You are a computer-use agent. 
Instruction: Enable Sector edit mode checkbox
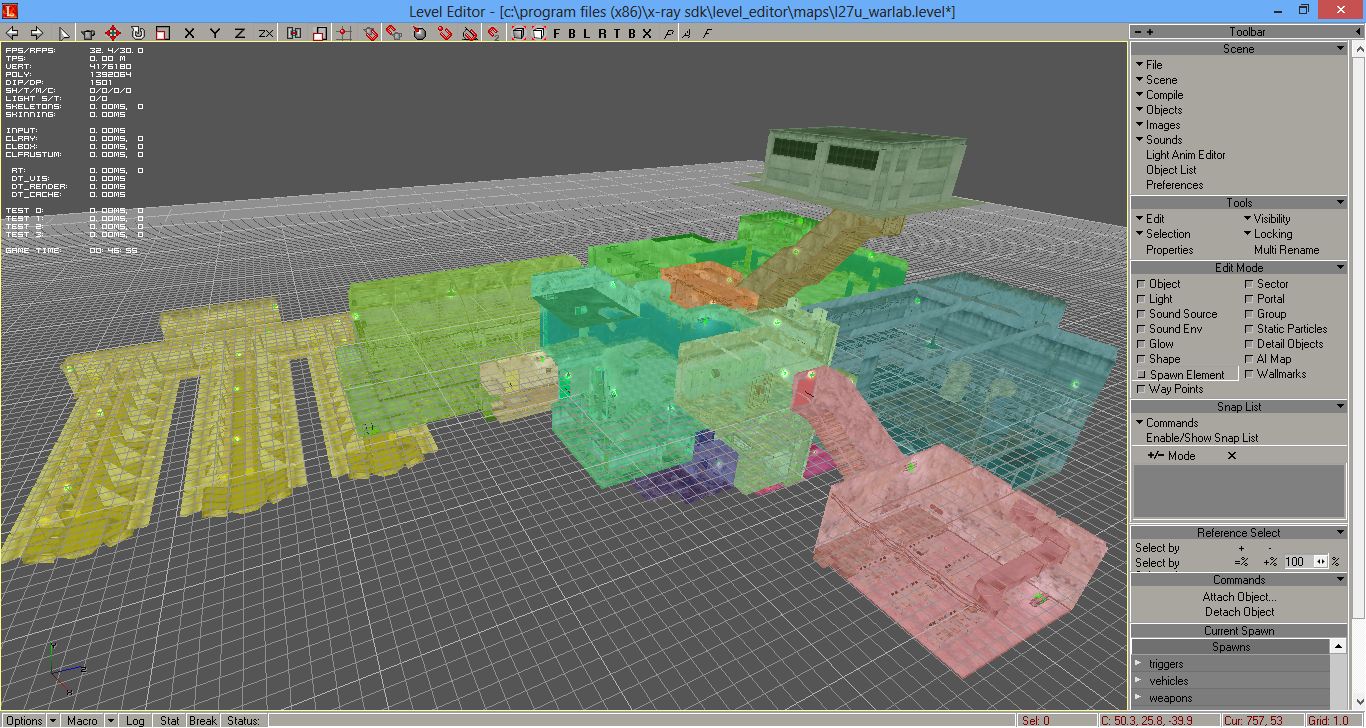pos(1249,284)
